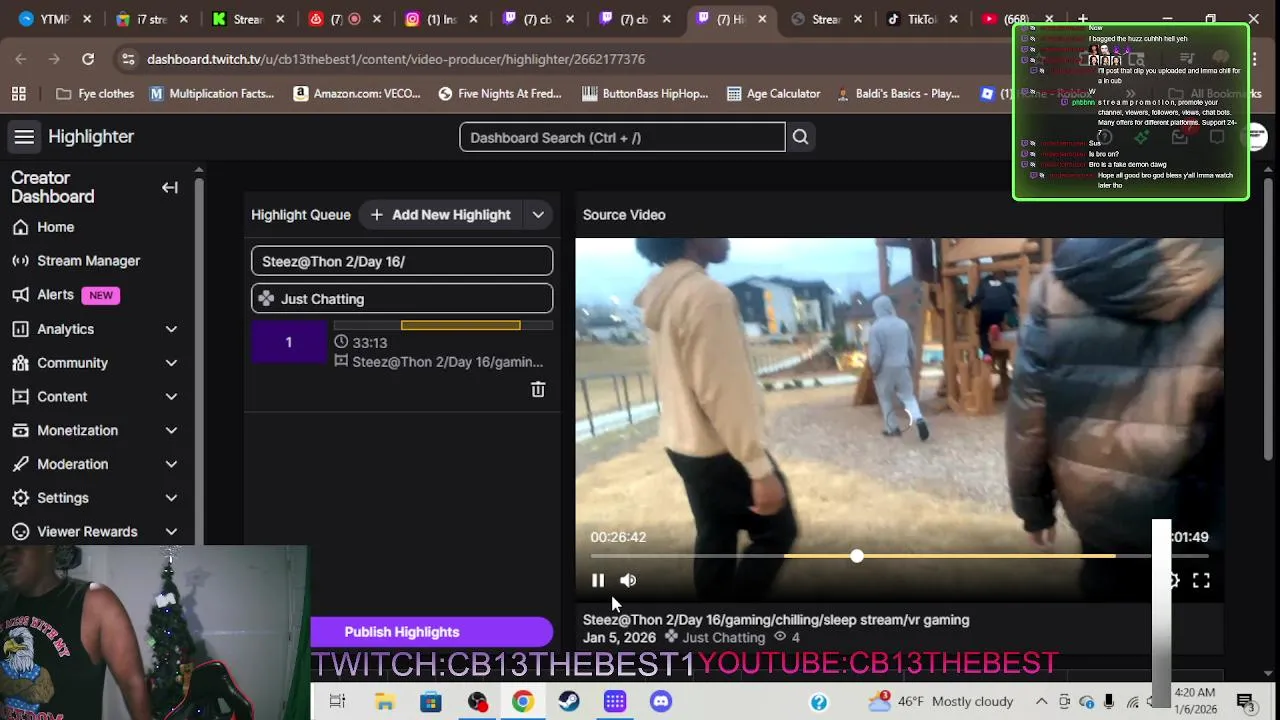Expand the Settings section chevron
Viewport: 1280px width, 720px height.
click(171, 498)
